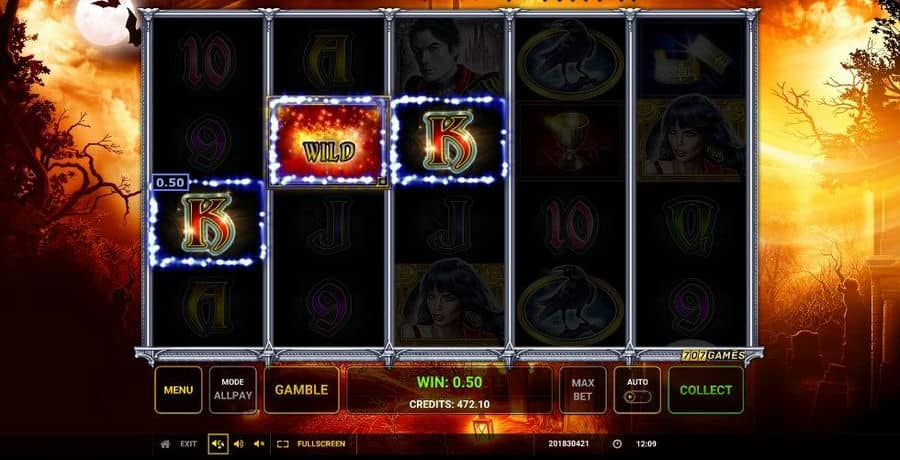This screenshot has height=460, width=900.
Task: Select the EXIT option in the bottom bar
Action: click(188, 444)
